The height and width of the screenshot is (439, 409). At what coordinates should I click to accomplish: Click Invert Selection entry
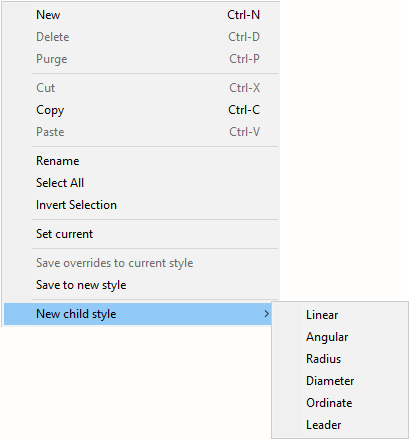click(142, 205)
